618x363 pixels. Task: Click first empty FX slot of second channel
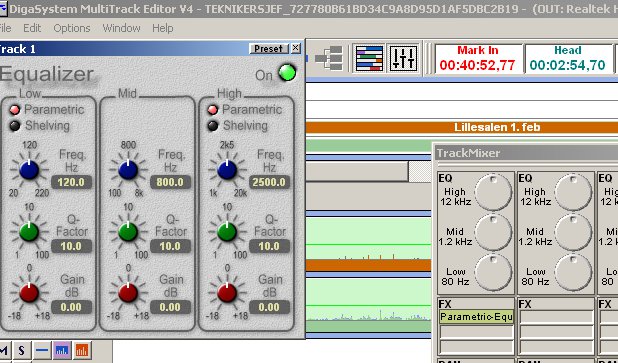coord(556,316)
